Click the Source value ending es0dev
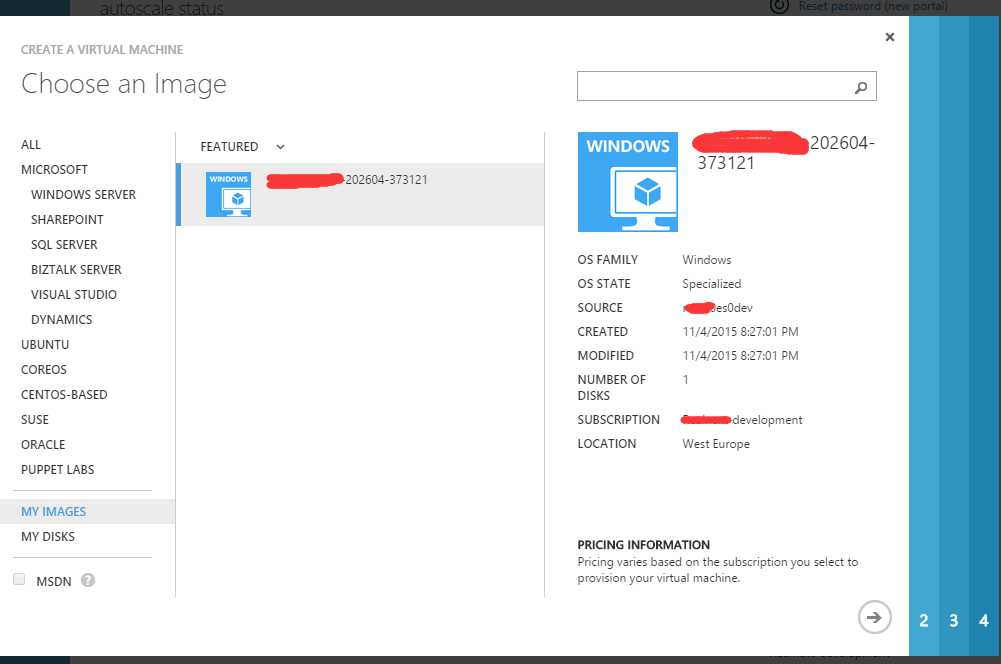 point(718,308)
